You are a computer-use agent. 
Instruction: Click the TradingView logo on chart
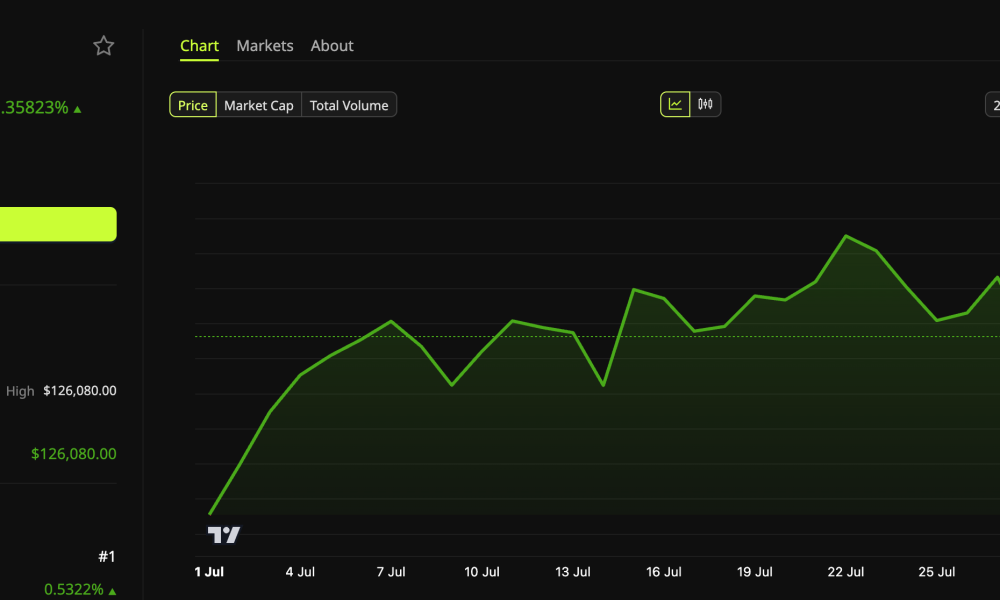(x=224, y=534)
